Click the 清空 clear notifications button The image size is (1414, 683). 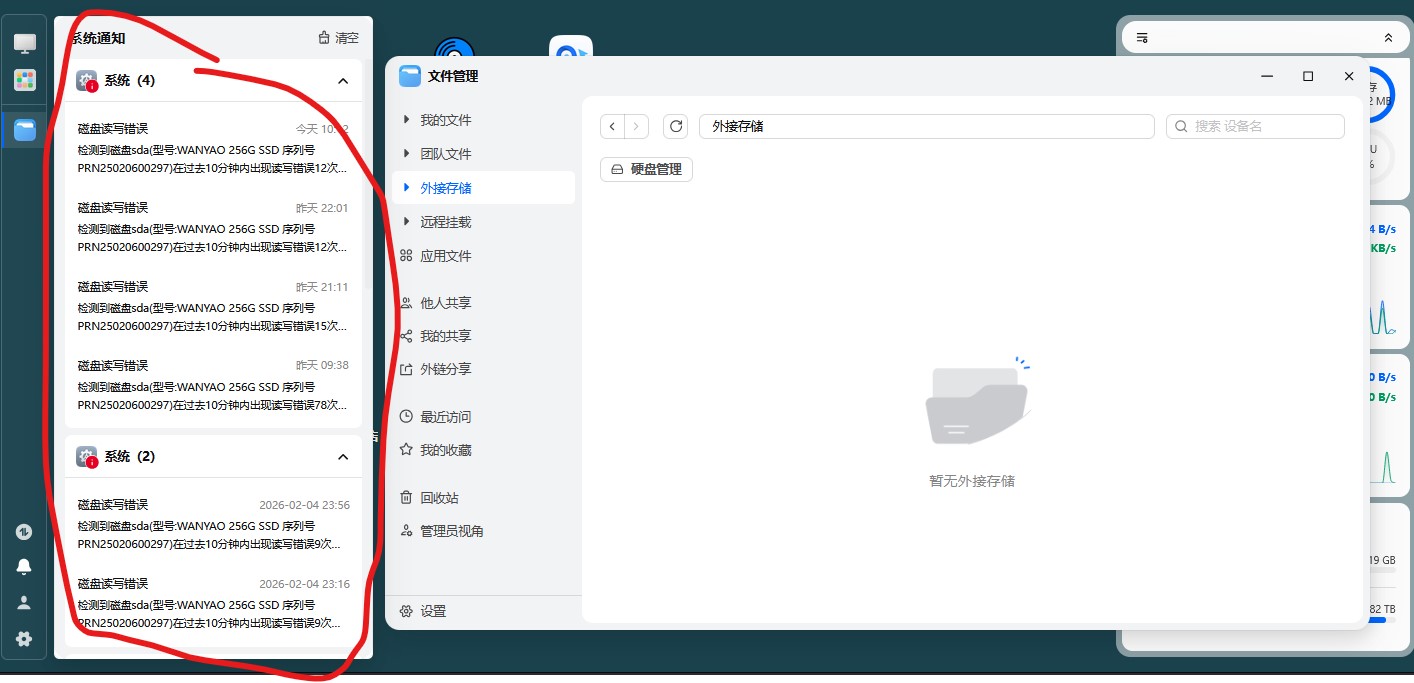point(338,38)
